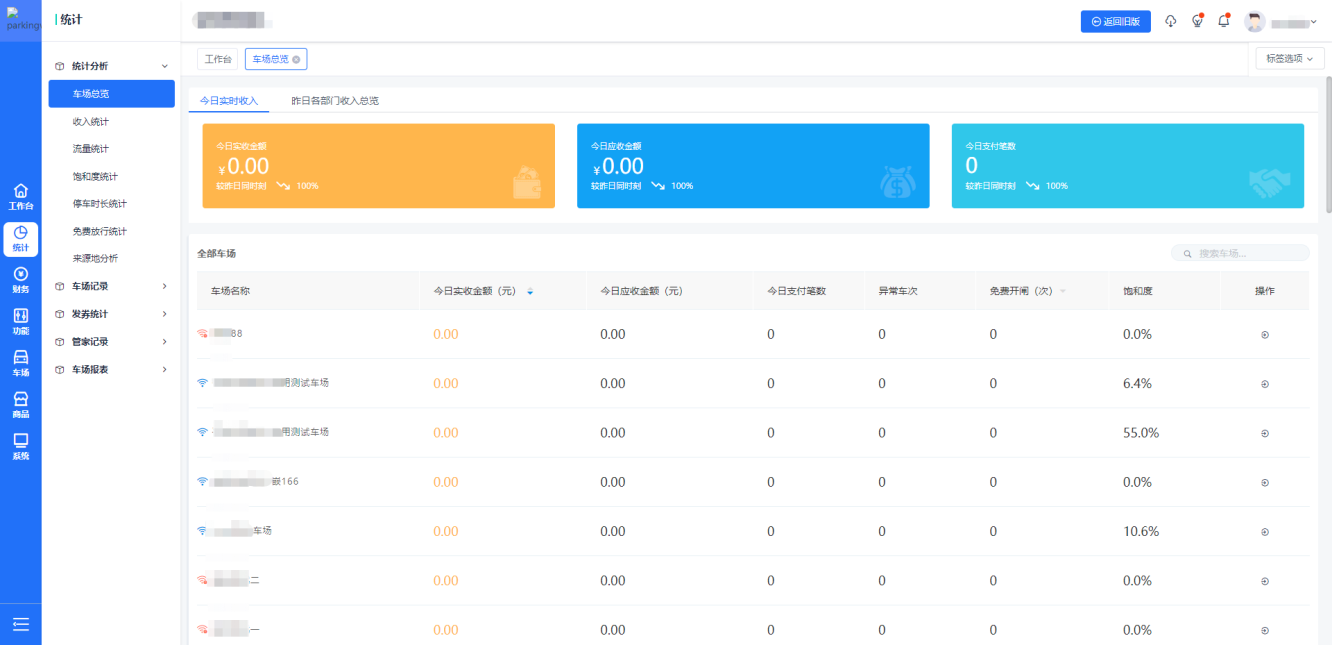Viewport: 1332px width, 645px height.
Task: Open the 标签选项 dropdown
Action: (x=1289, y=59)
